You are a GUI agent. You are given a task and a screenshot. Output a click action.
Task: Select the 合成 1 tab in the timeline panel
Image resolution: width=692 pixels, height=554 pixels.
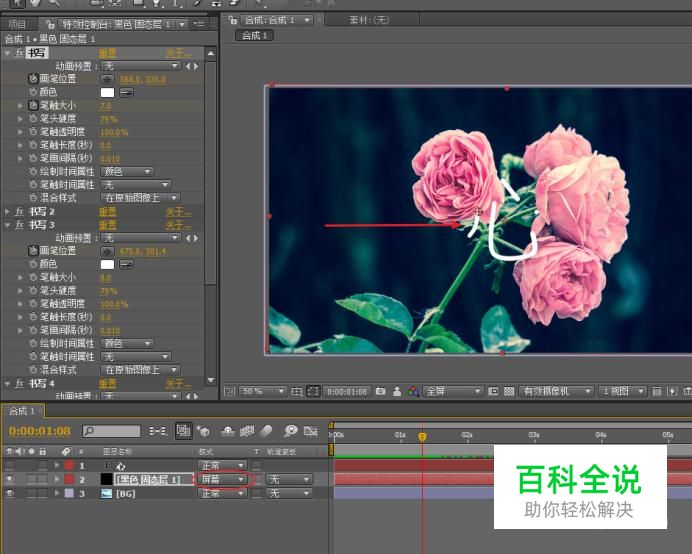pos(22,411)
